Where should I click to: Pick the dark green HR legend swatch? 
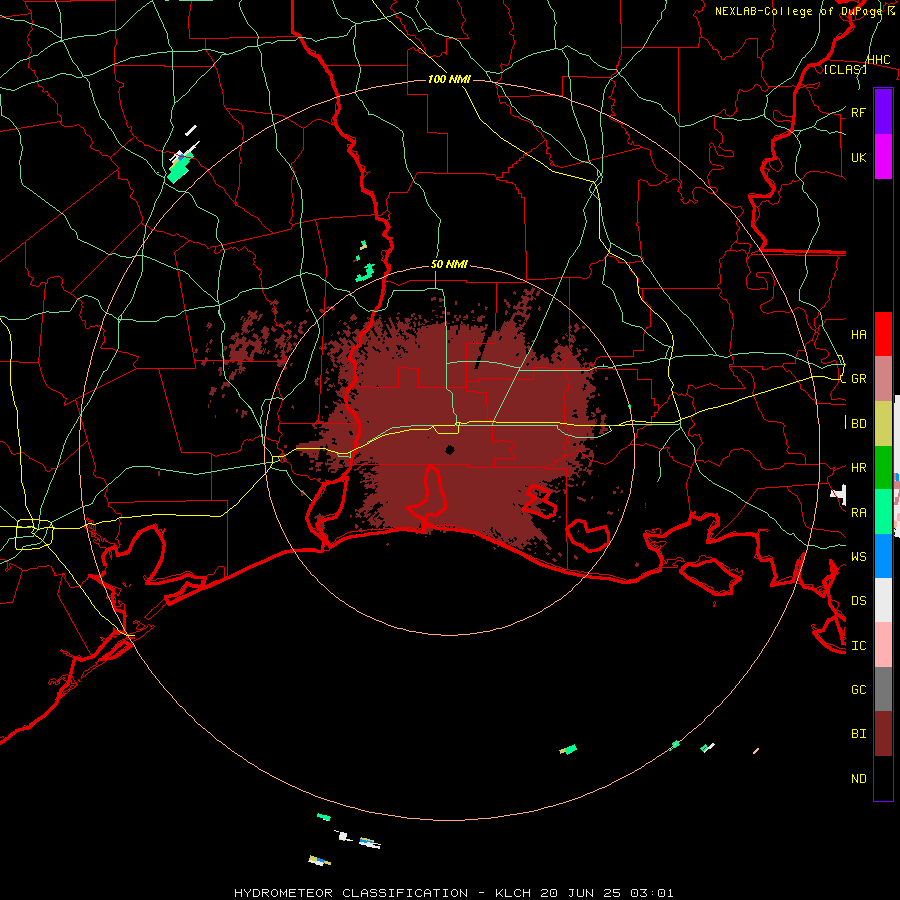883,468
